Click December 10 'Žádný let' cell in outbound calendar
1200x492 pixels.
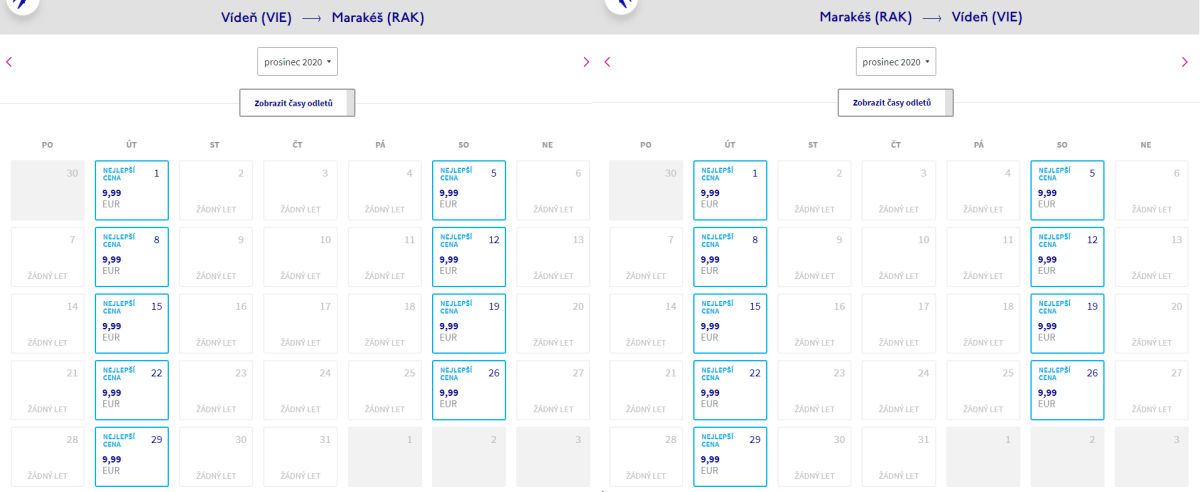click(300, 257)
